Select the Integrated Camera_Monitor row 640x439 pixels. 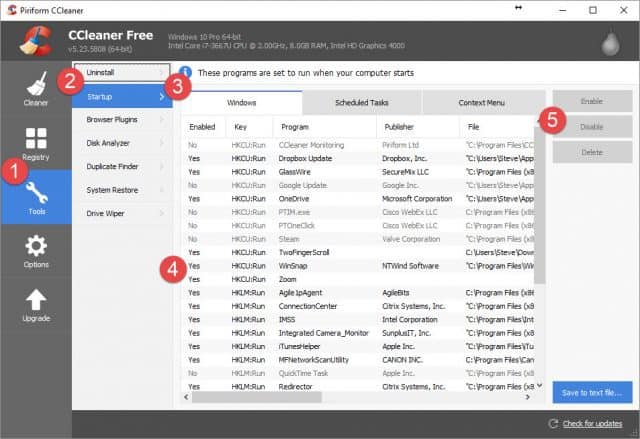click(x=358, y=333)
